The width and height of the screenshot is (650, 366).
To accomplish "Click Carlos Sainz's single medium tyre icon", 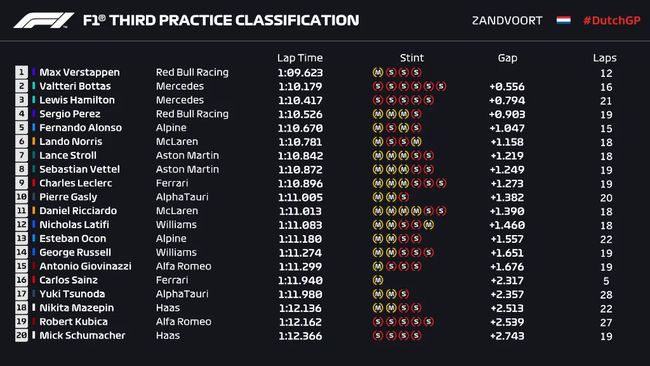I will pyautogui.click(x=378, y=280).
